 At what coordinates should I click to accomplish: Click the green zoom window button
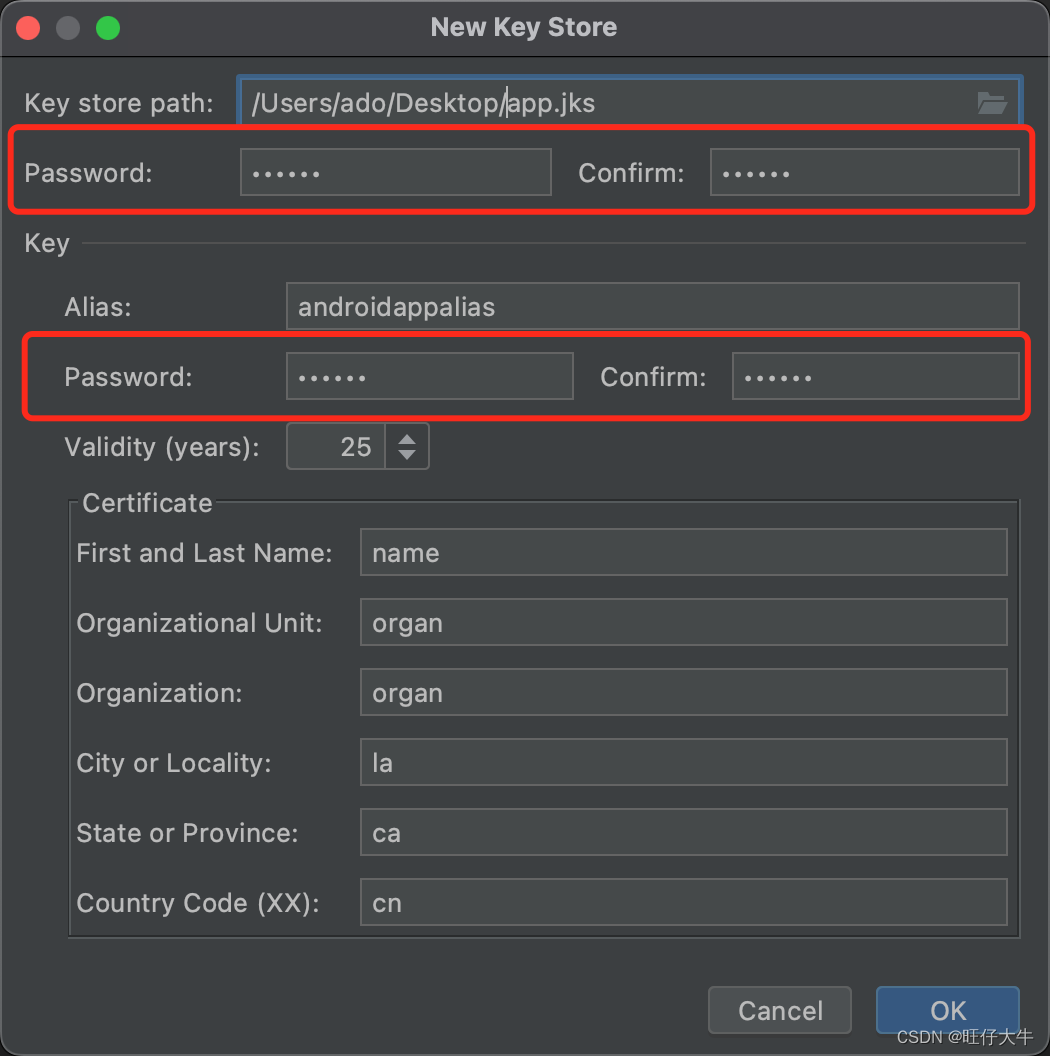(x=108, y=28)
